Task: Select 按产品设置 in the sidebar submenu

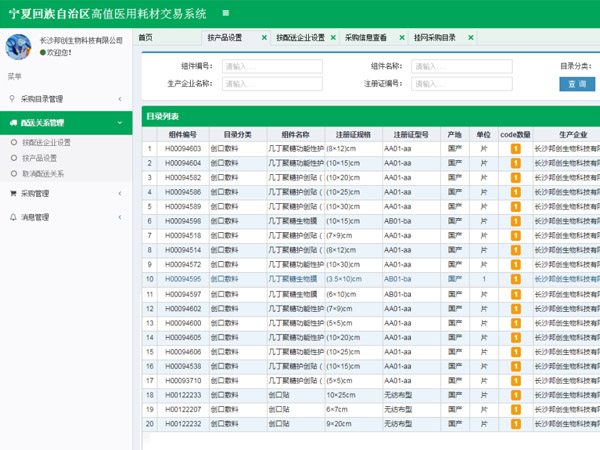Action: [x=40, y=158]
